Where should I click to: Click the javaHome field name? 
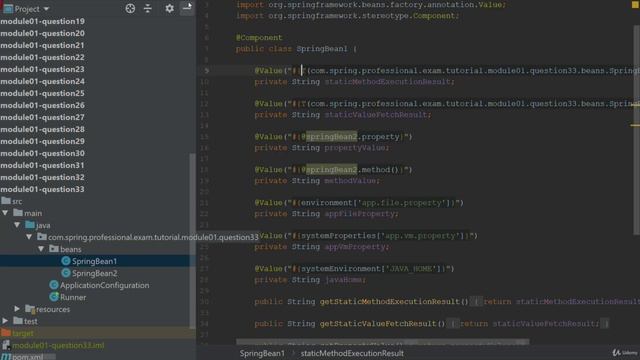click(x=345, y=280)
